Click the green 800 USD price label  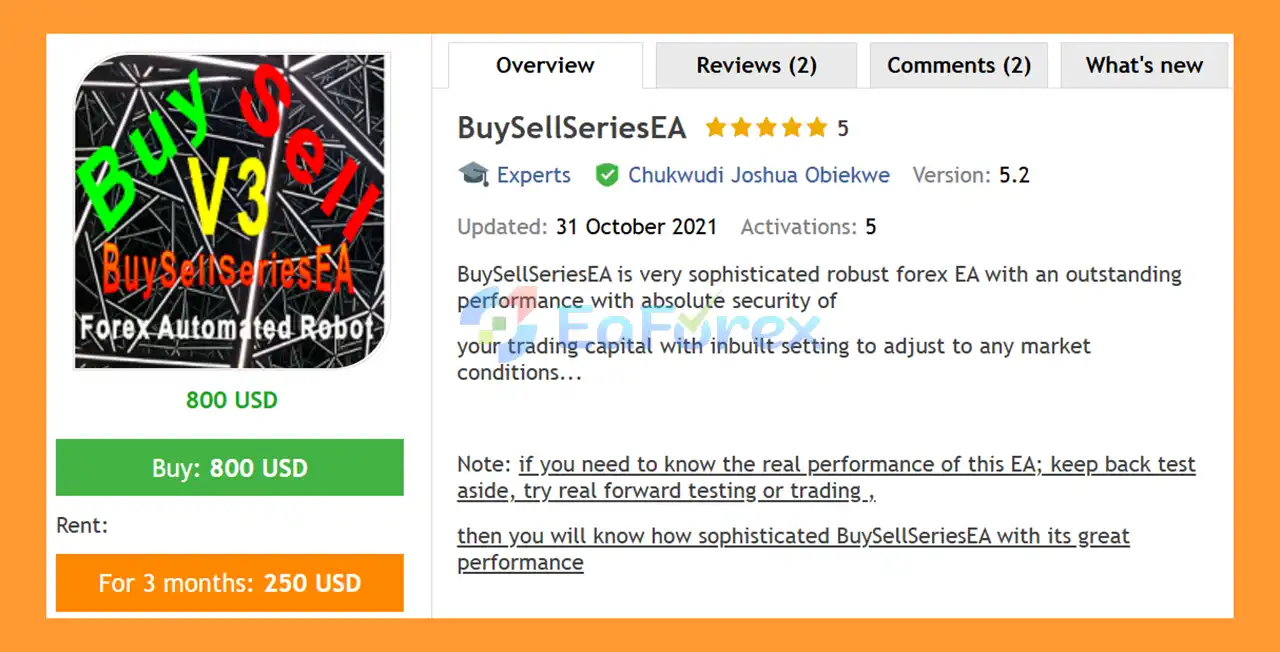tap(231, 400)
